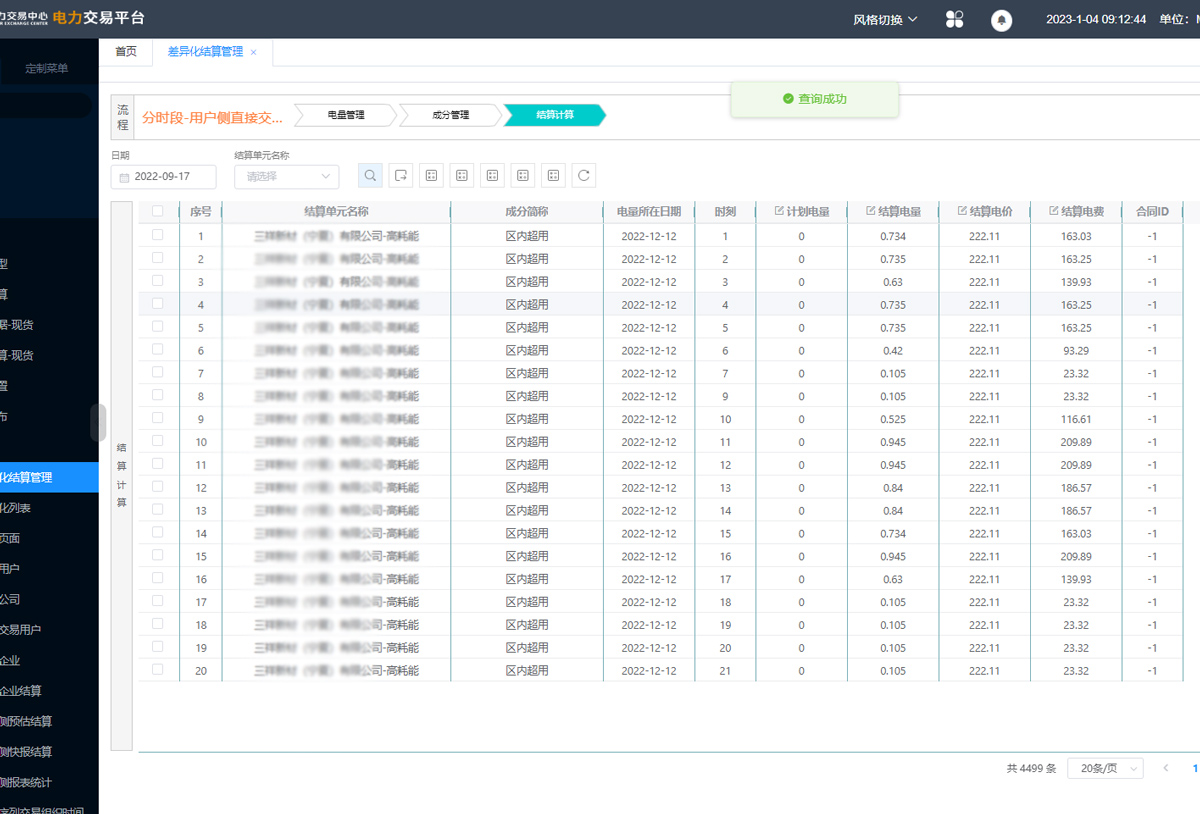Click the 结算单元名称 column header
The width and height of the screenshot is (1200, 814).
coord(336,211)
